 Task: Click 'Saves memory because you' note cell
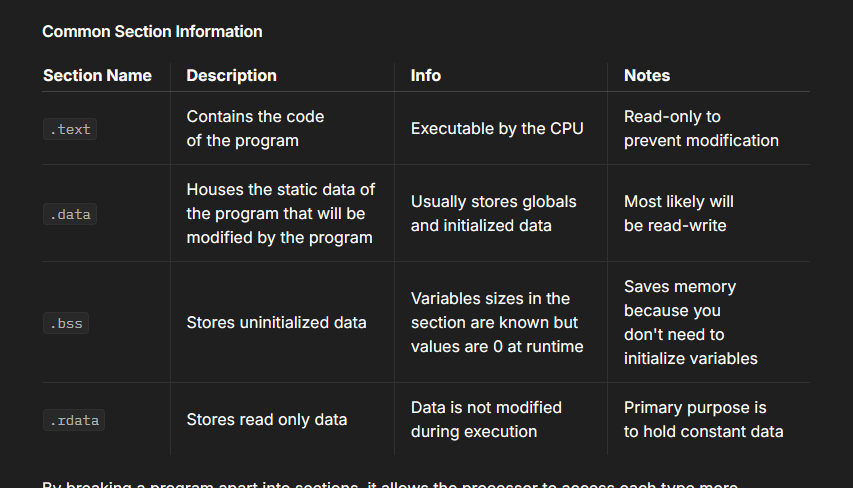[x=691, y=323]
